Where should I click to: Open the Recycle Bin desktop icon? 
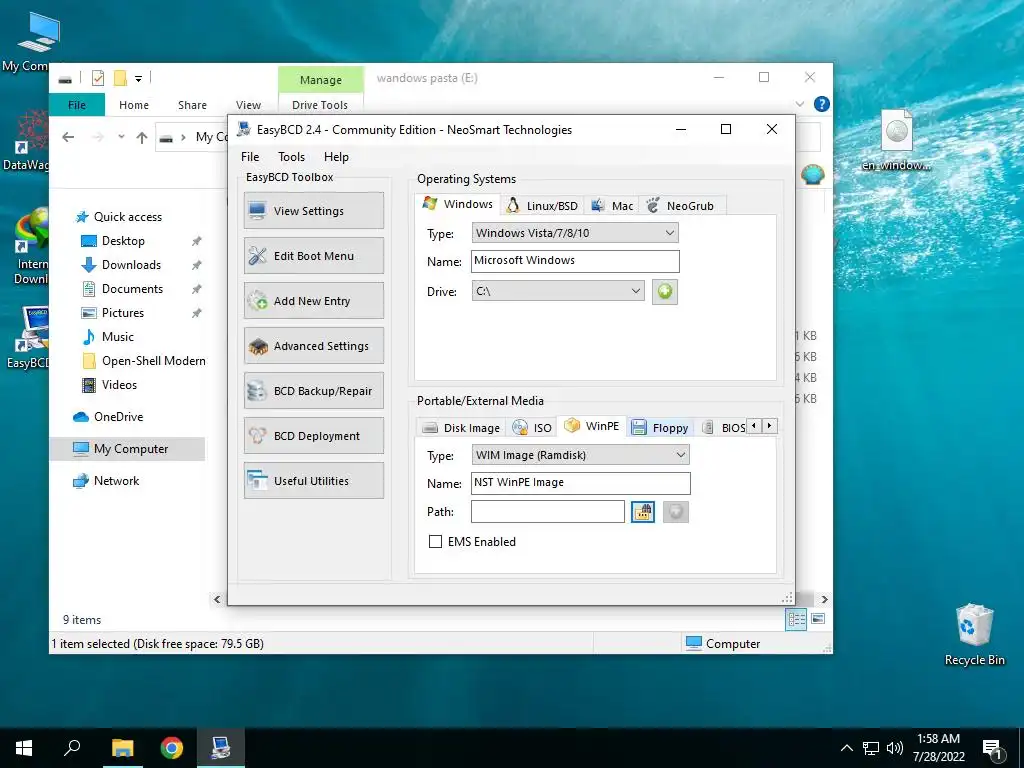(x=974, y=634)
